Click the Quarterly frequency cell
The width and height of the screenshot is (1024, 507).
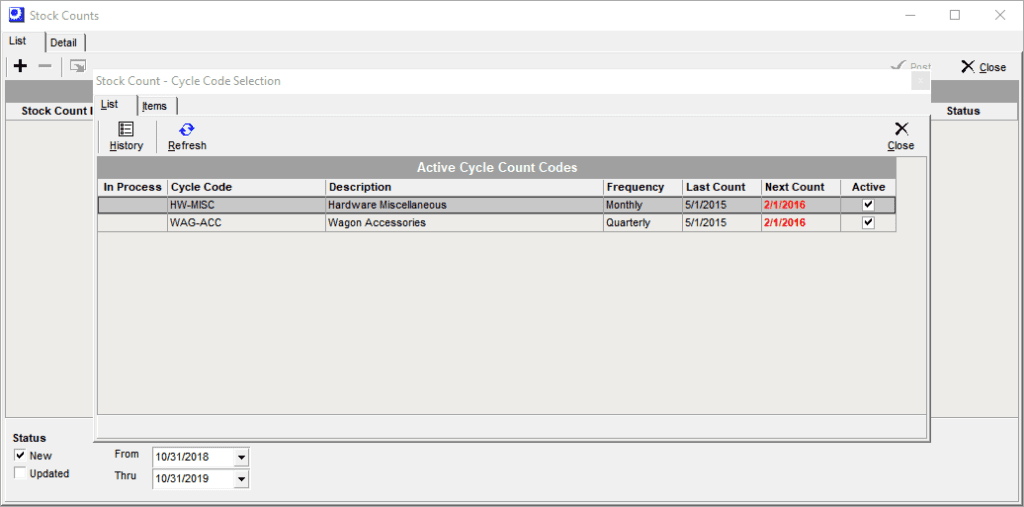[x=643, y=223]
